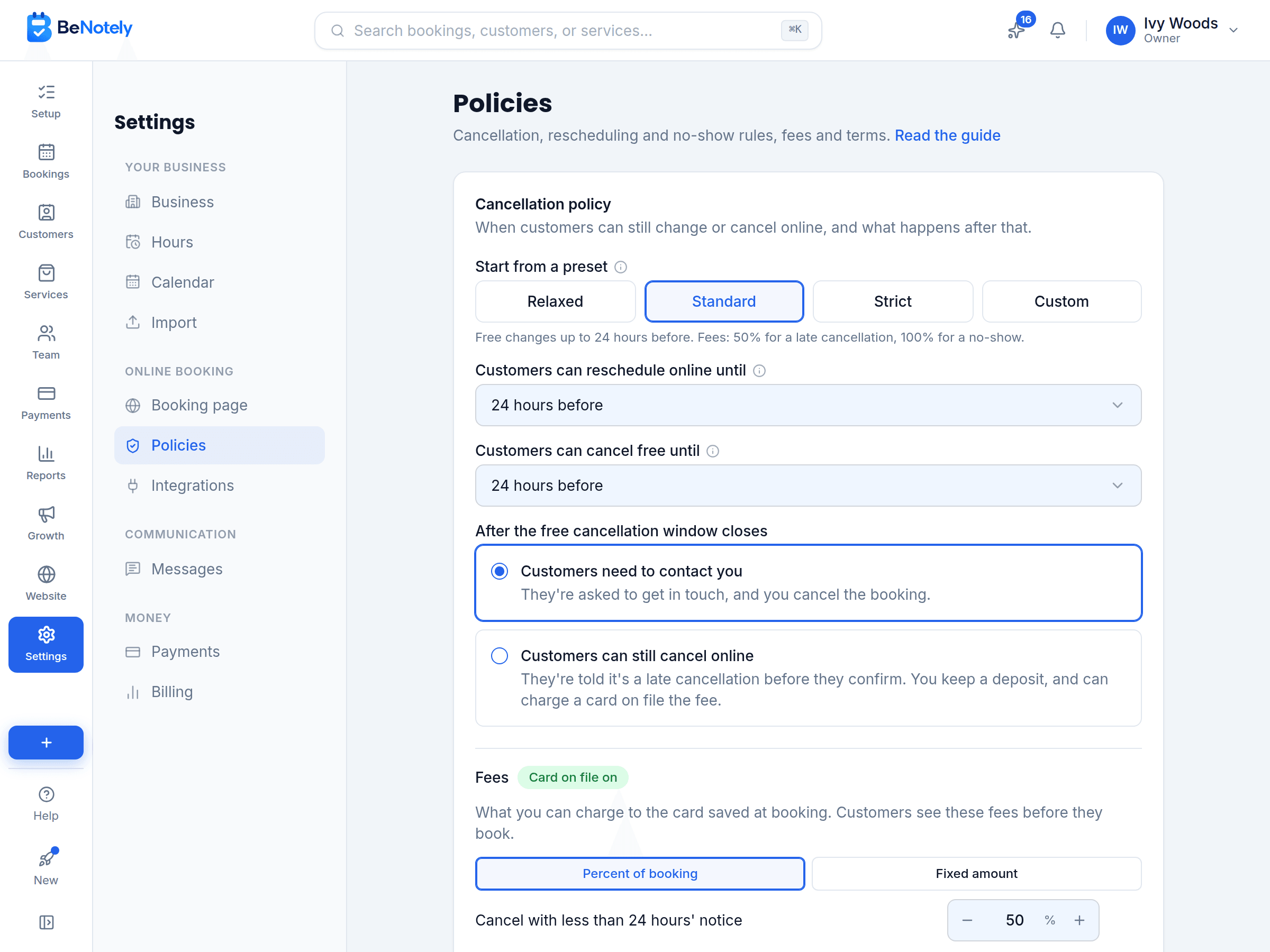1270x952 pixels.
Task: Open notifications bell
Action: (x=1057, y=30)
